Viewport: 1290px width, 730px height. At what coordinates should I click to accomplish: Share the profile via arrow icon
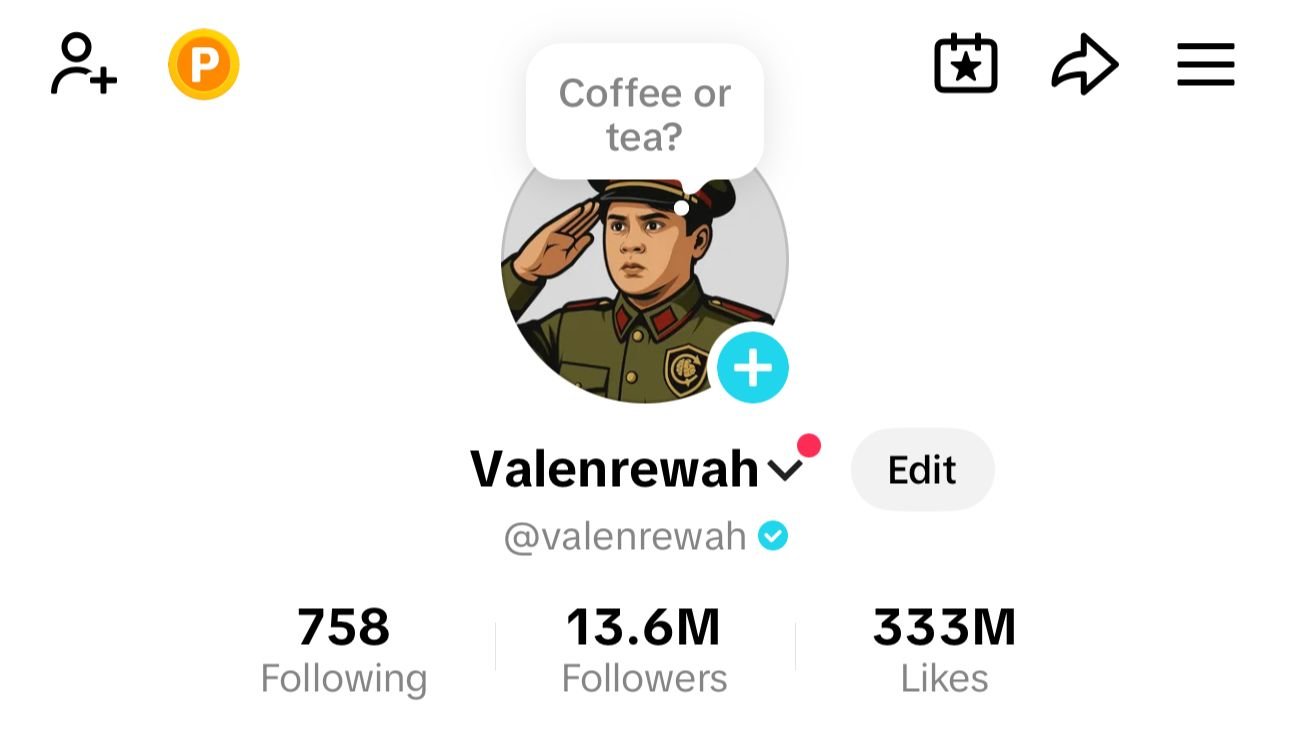1085,65
